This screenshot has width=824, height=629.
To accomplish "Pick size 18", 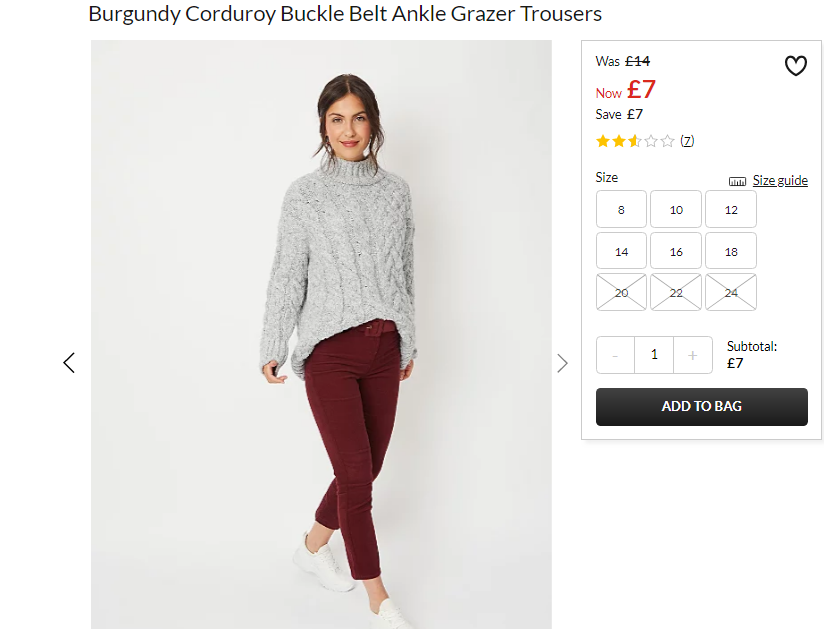I will [731, 251].
